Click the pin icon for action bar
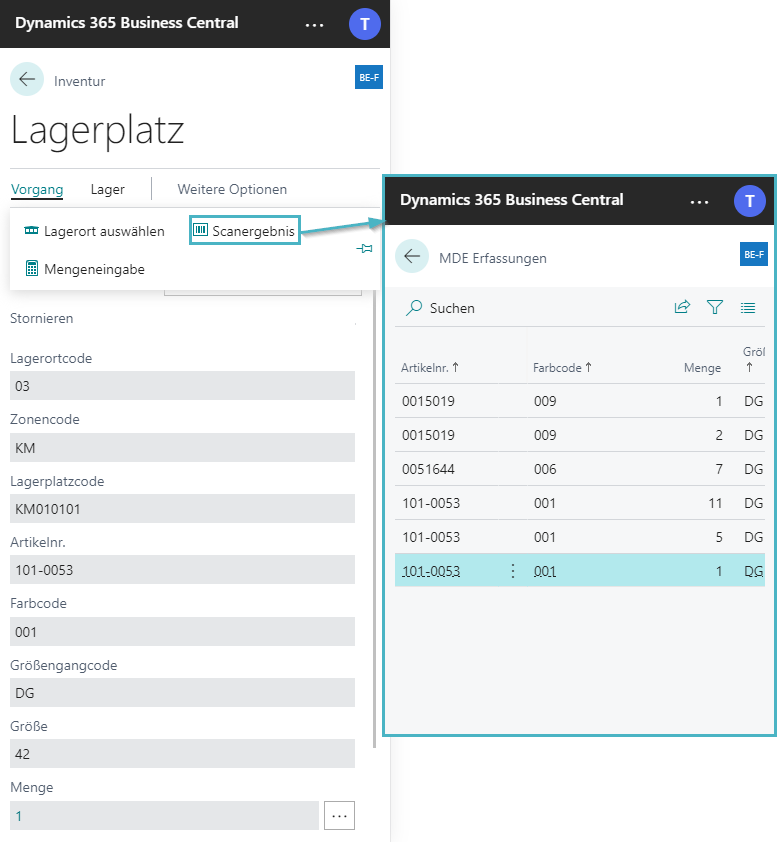The height and width of the screenshot is (842, 783). pos(364,249)
